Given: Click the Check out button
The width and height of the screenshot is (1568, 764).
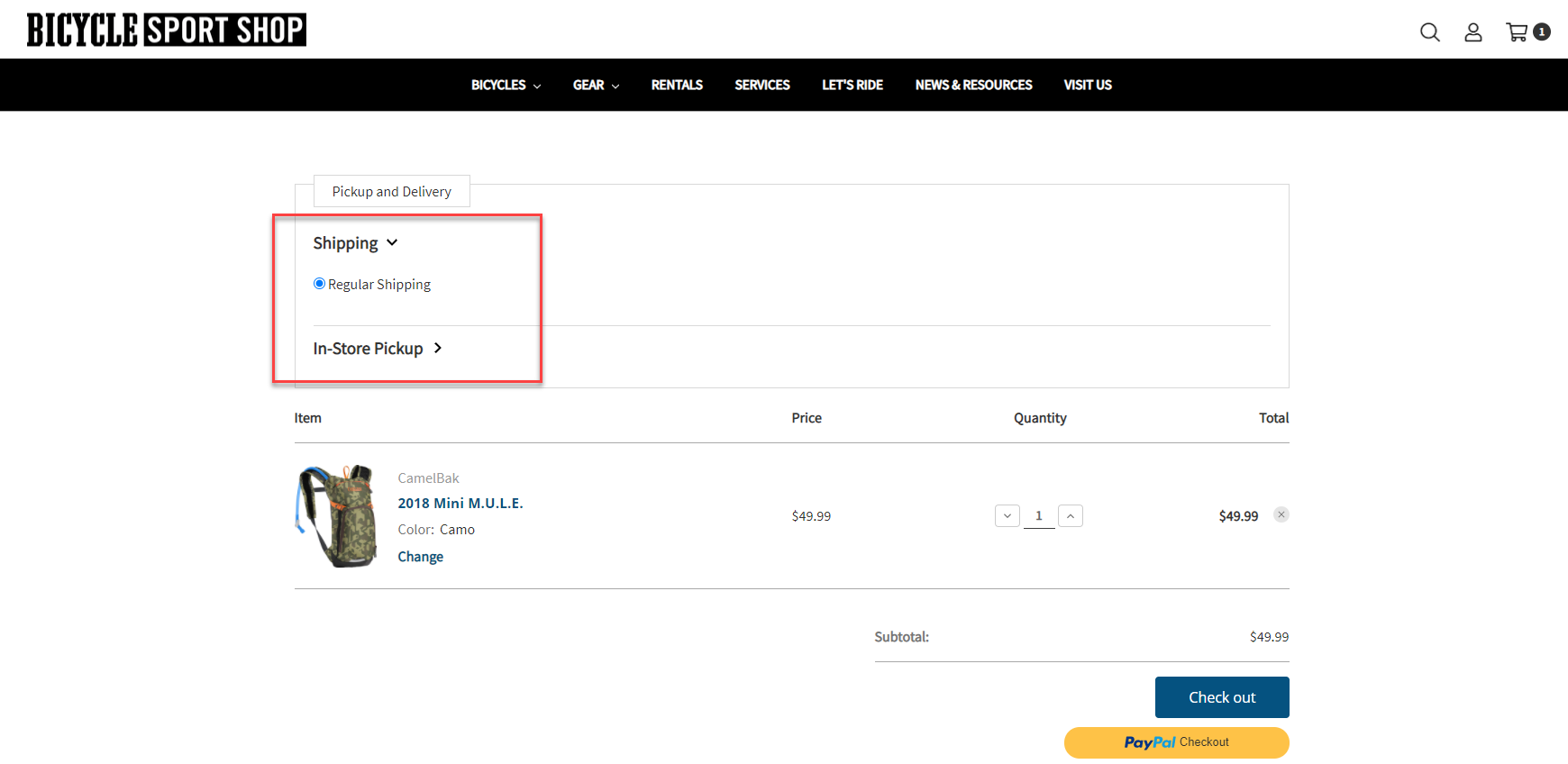Looking at the screenshot, I should pyautogui.click(x=1222, y=697).
